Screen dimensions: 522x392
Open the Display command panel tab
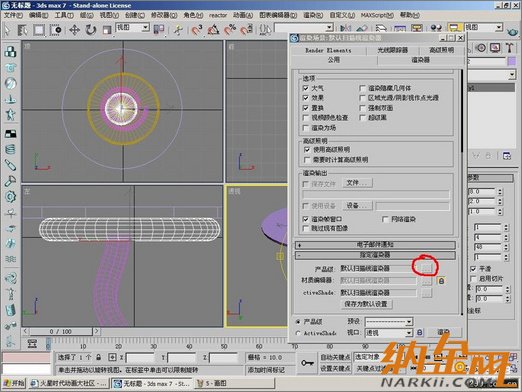click(x=495, y=48)
